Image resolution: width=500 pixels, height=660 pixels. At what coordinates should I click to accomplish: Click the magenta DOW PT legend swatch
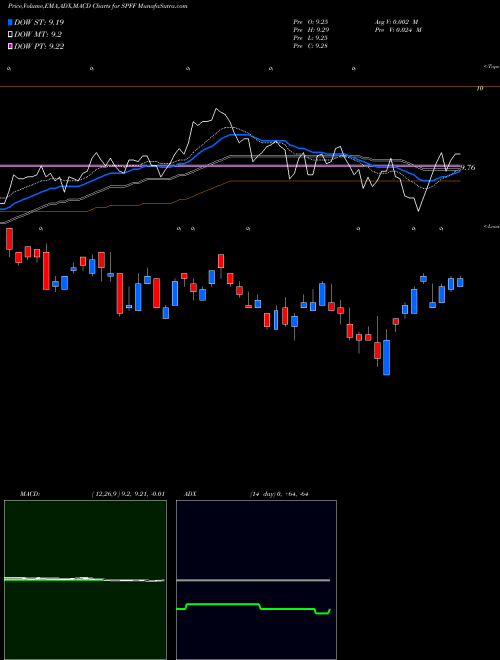coord(10,46)
